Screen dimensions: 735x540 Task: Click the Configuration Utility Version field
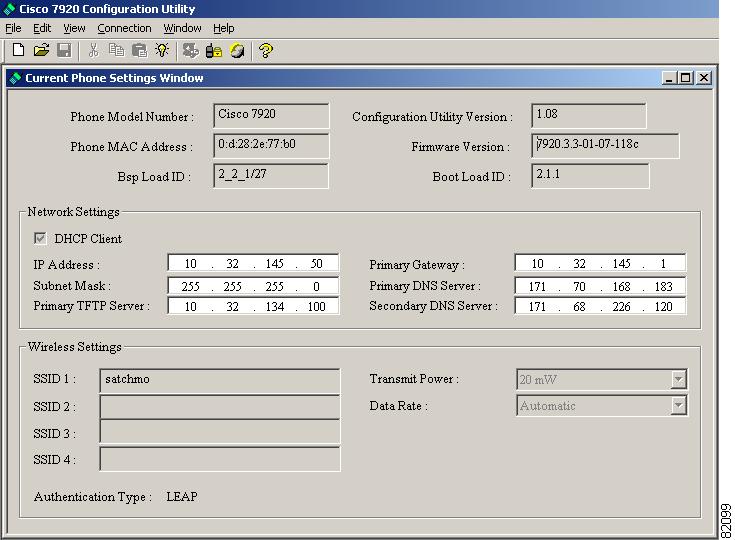[589, 115]
